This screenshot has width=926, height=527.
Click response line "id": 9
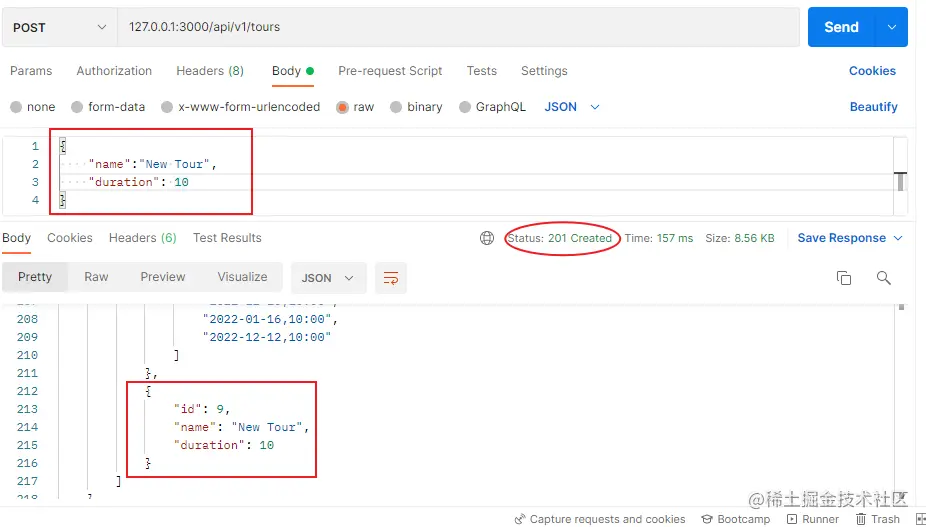pos(201,409)
